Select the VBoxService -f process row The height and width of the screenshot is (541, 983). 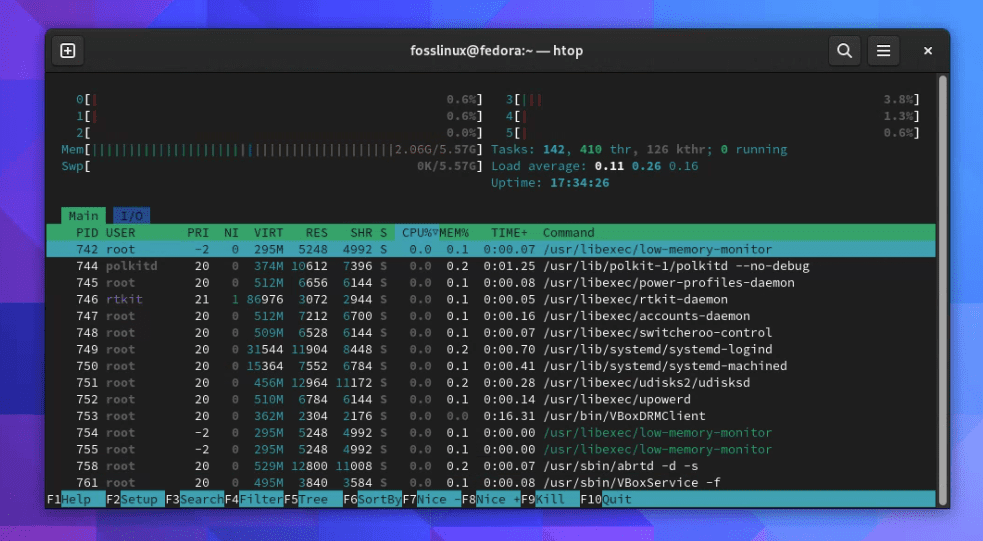[x=491, y=483]
